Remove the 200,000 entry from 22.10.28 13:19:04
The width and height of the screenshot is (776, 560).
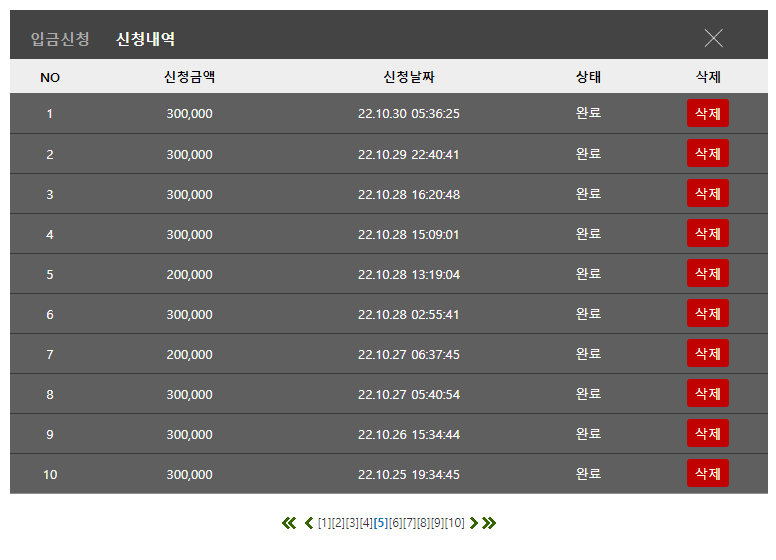(708, 274)
